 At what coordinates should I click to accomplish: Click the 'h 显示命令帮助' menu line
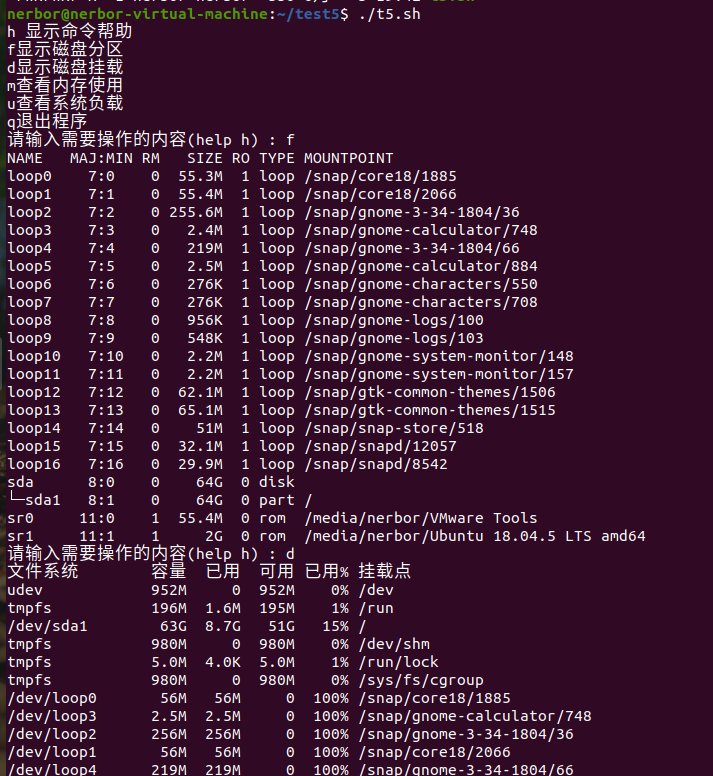click(x=70, y=32)
